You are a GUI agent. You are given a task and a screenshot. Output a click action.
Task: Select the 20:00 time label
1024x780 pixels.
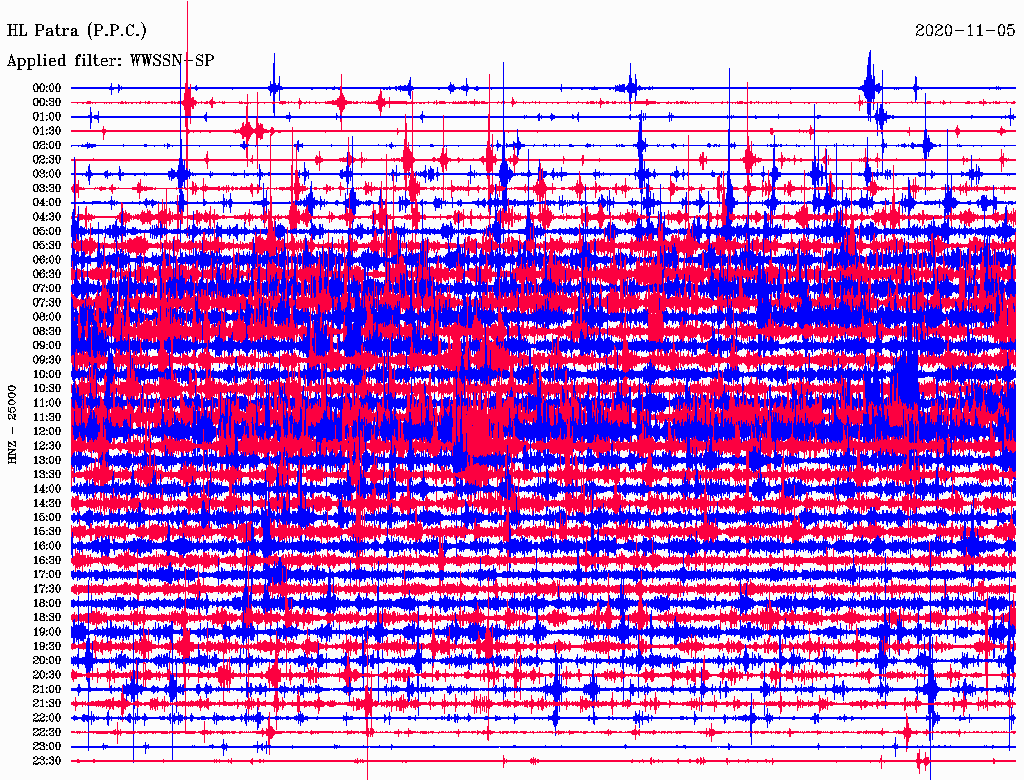47,660
